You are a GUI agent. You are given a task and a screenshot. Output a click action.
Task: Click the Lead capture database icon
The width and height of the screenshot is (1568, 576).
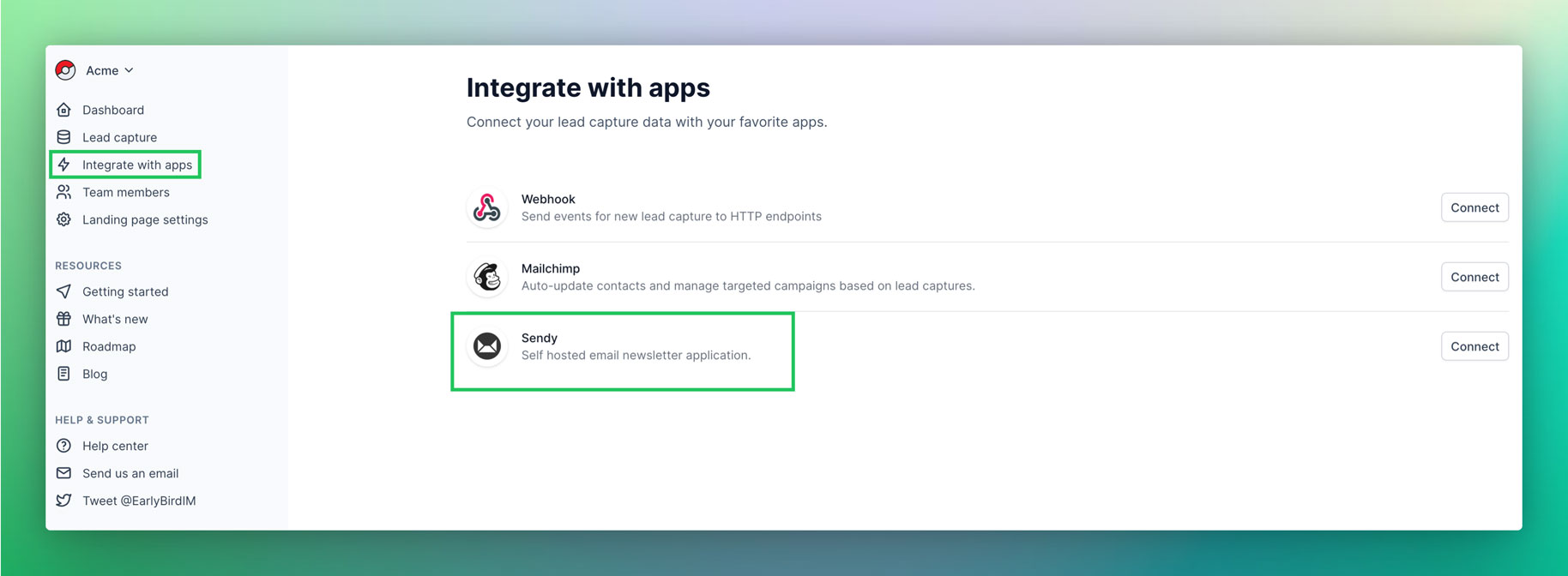coord(63,137)
